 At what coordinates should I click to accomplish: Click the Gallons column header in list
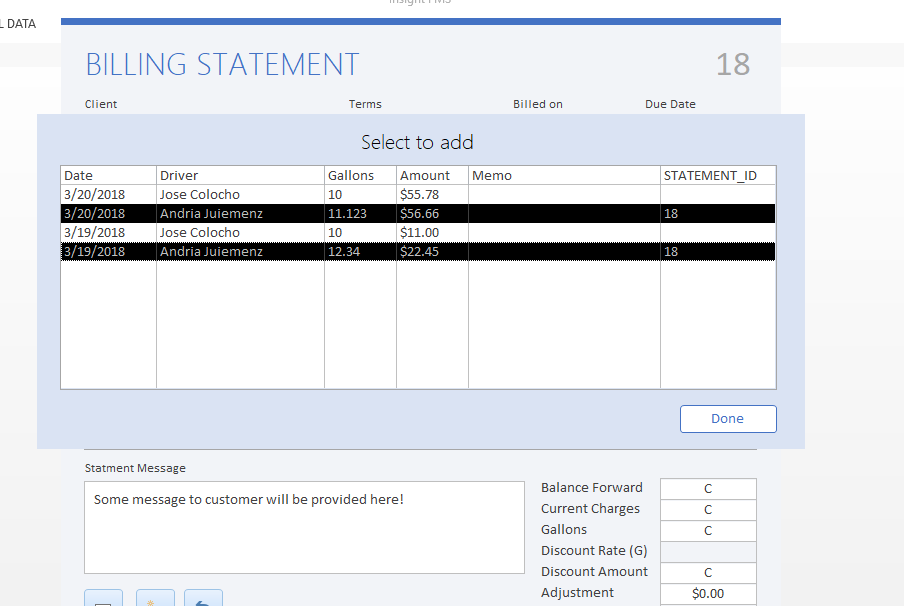point(360,175)
